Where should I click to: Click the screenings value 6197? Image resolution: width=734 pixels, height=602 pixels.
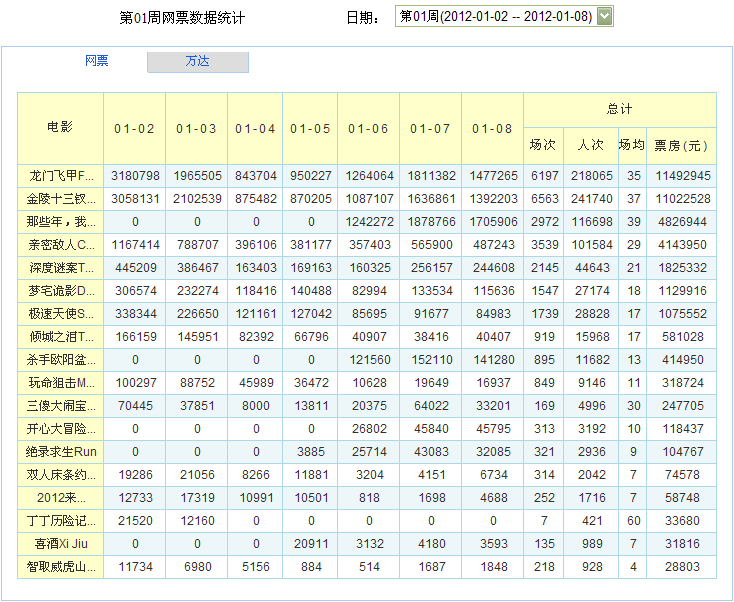tap(544, 176)
